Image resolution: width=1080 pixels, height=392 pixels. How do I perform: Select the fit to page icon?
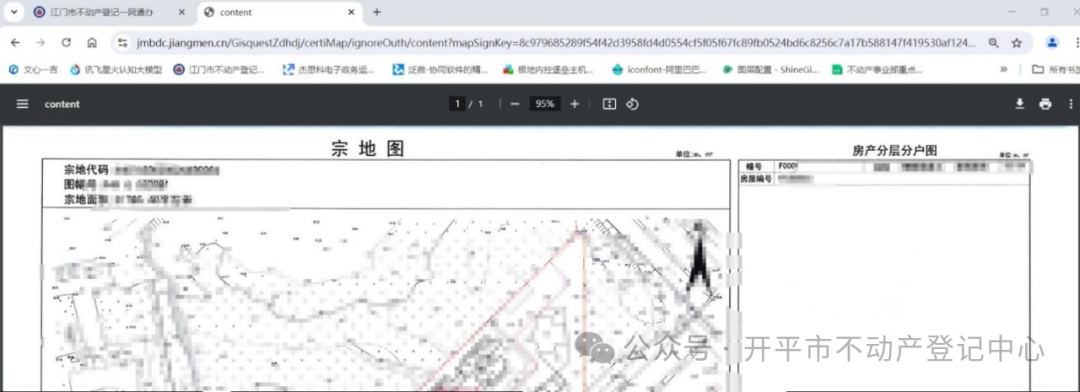pos(609,104)
